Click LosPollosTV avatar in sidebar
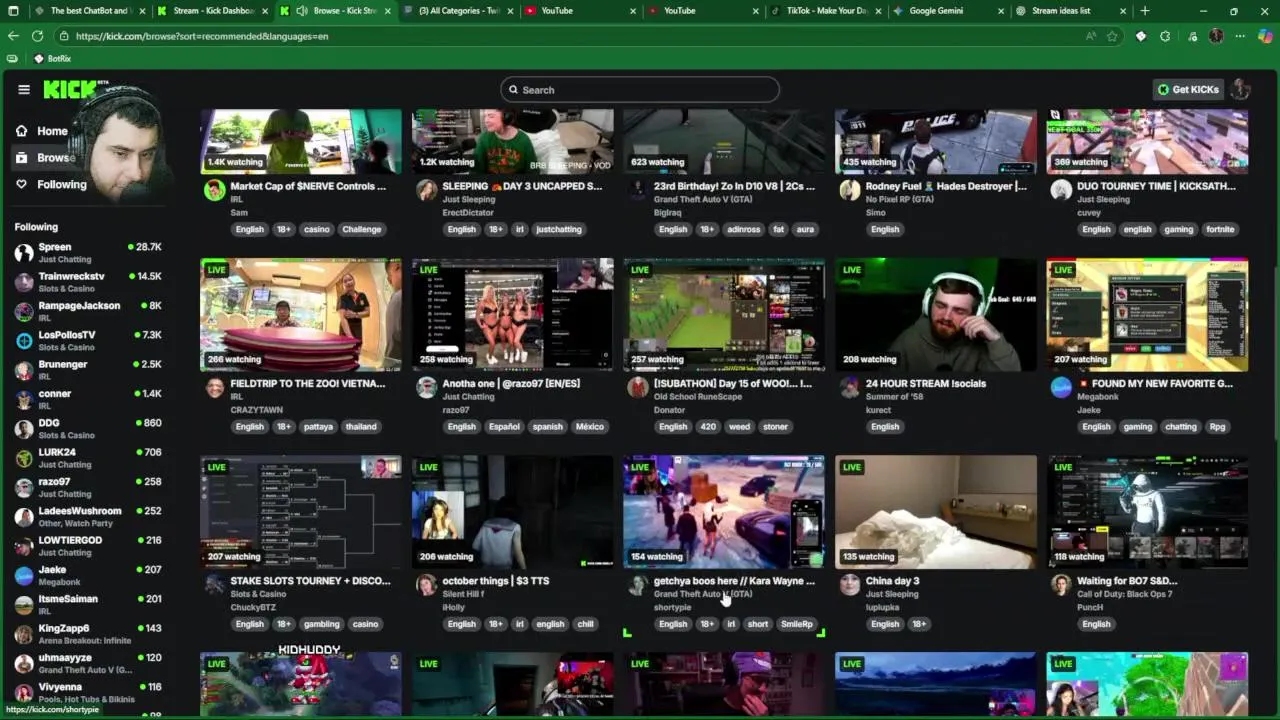The height and width of the screenshot is (720, 1280). coord(24,341)
